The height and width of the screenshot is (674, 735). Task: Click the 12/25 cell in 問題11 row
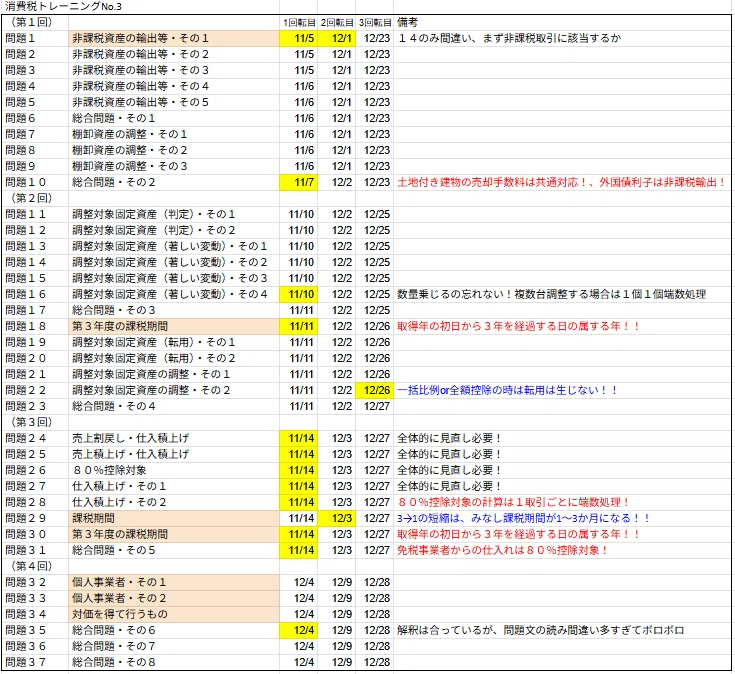coord(375,214)
